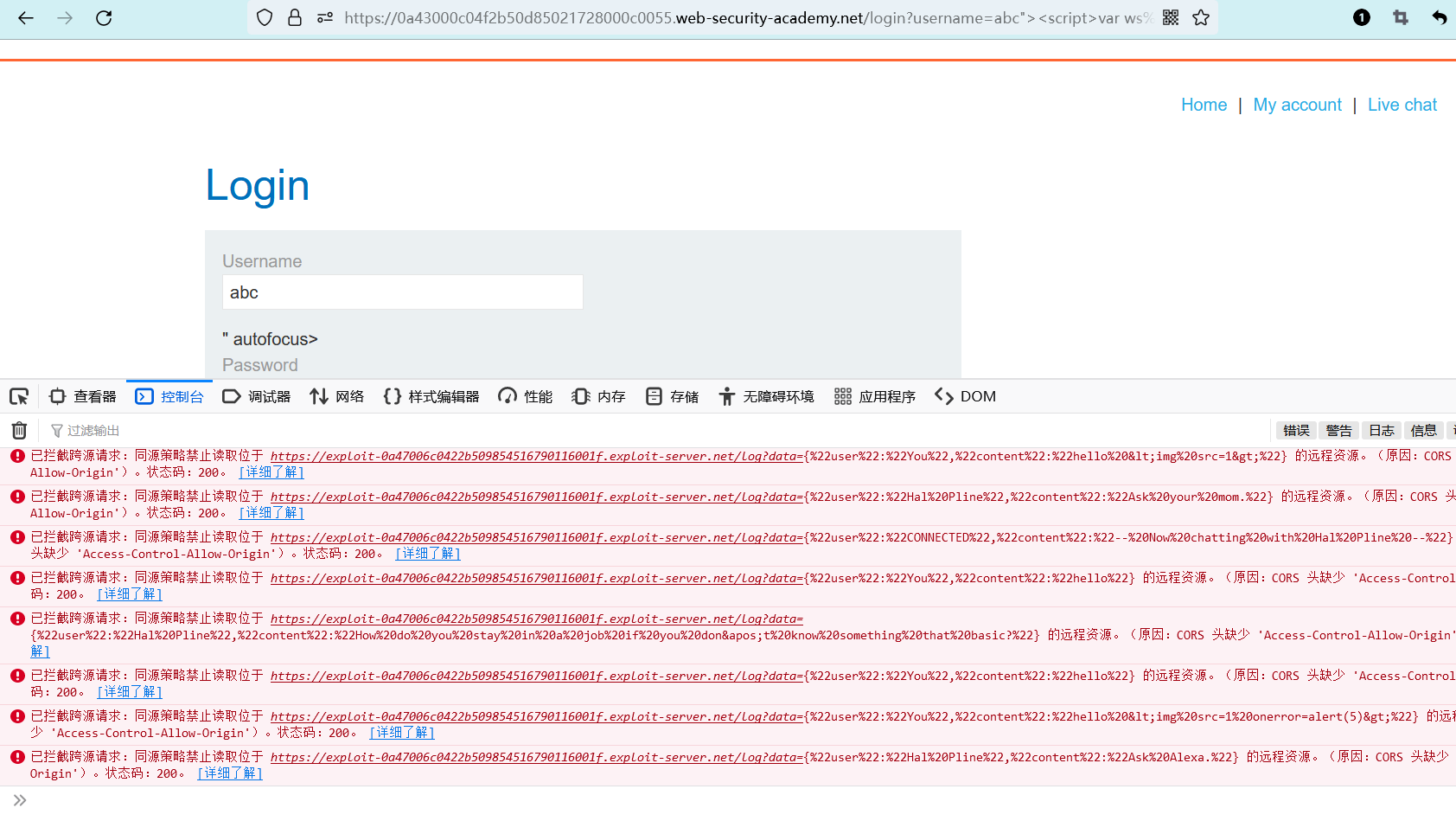Screen dimensions: 1456x821
Task: Open the exploit-server URL in the Ask Alexa row
Action: (x=537, y=757)
